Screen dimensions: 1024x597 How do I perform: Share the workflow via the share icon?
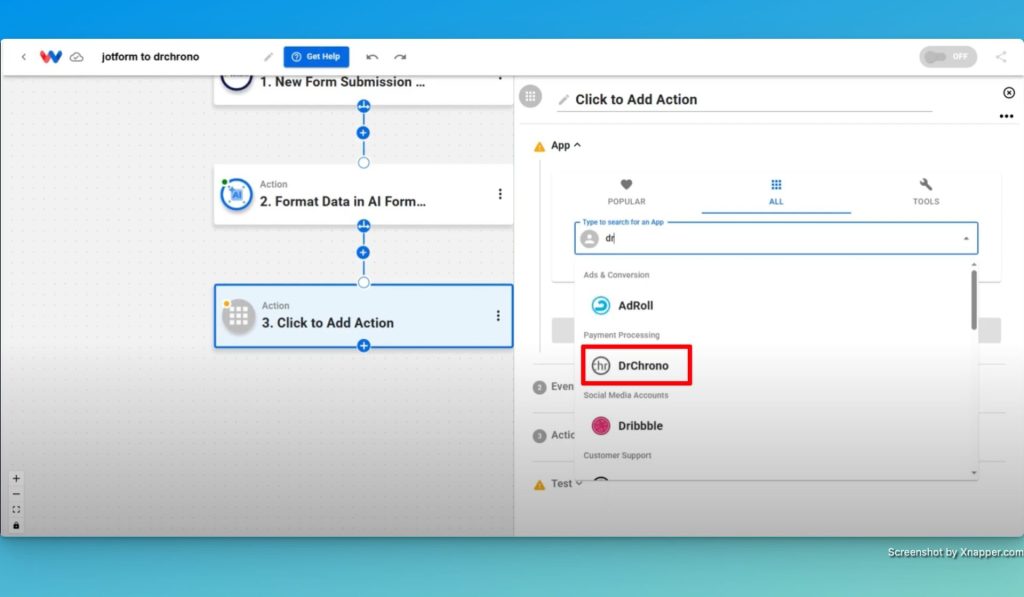(x=1000, y=57)
